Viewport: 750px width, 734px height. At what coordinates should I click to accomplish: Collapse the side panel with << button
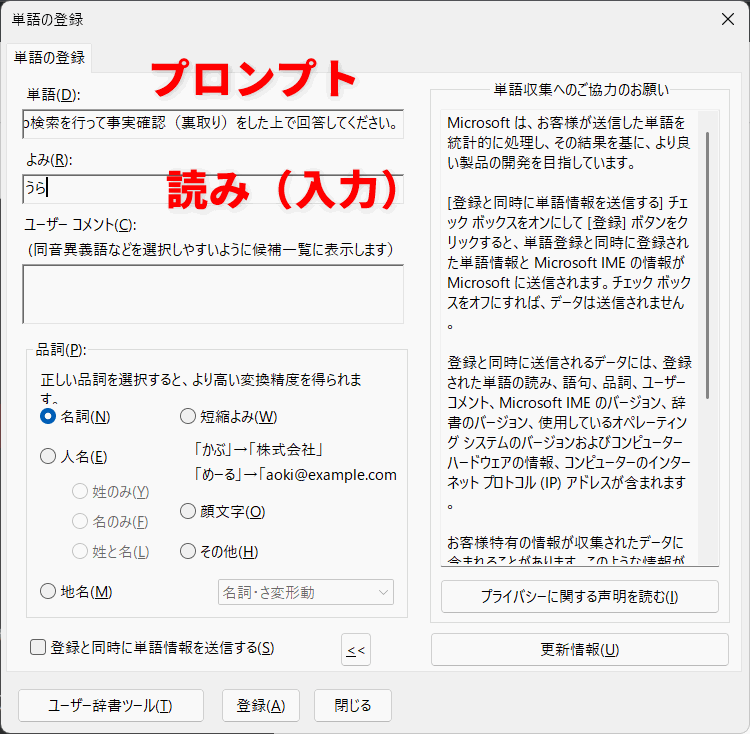click(x=355, y=650)
